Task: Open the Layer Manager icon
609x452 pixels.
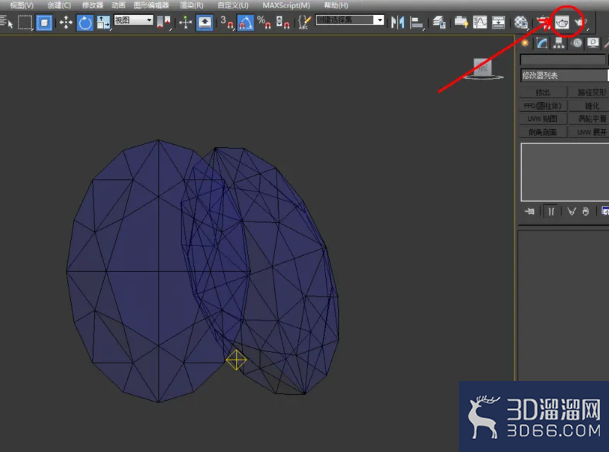Action: tap(439, 23)
